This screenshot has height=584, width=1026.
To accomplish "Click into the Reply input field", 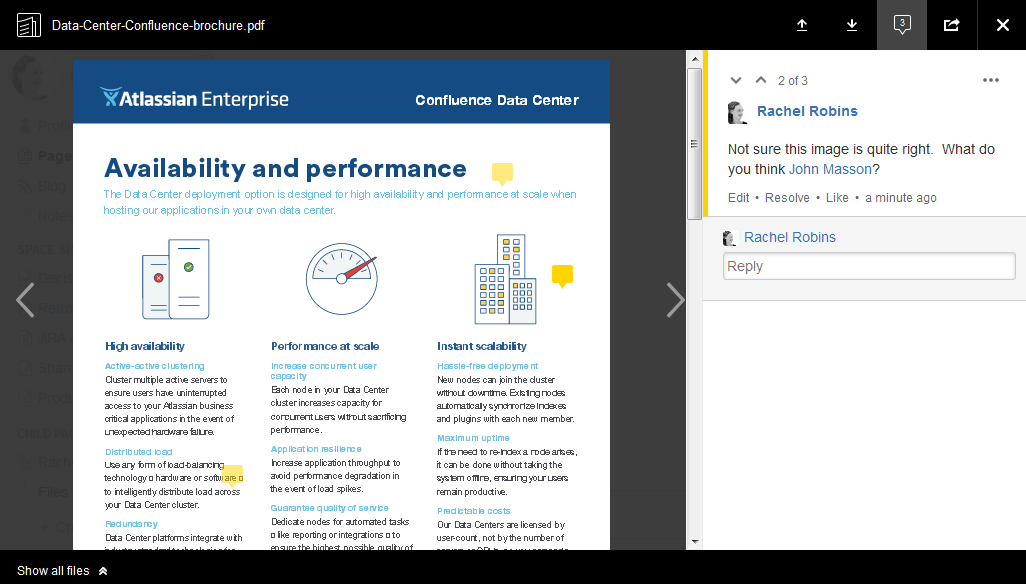I will (x=869, y=266).
